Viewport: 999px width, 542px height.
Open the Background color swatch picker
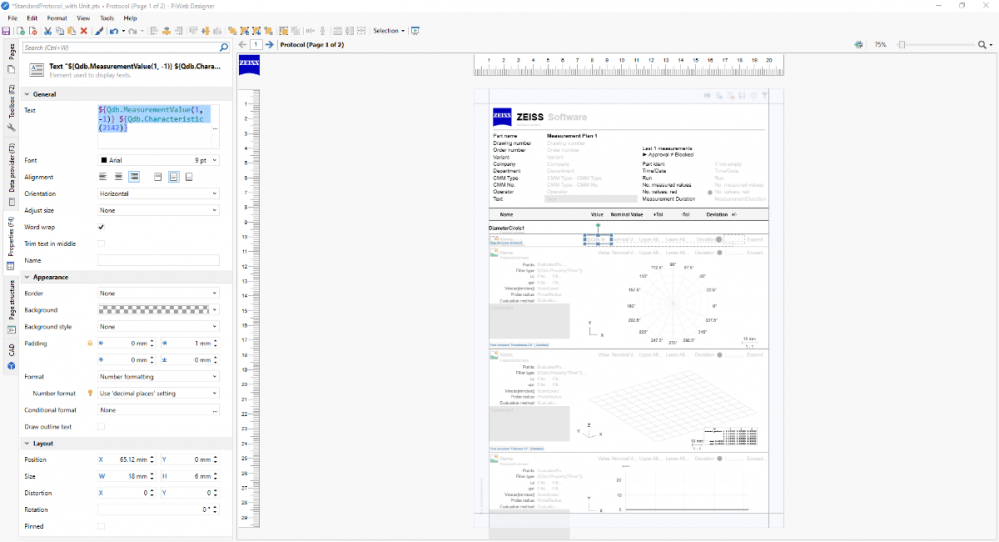click(x=158, y=310)
